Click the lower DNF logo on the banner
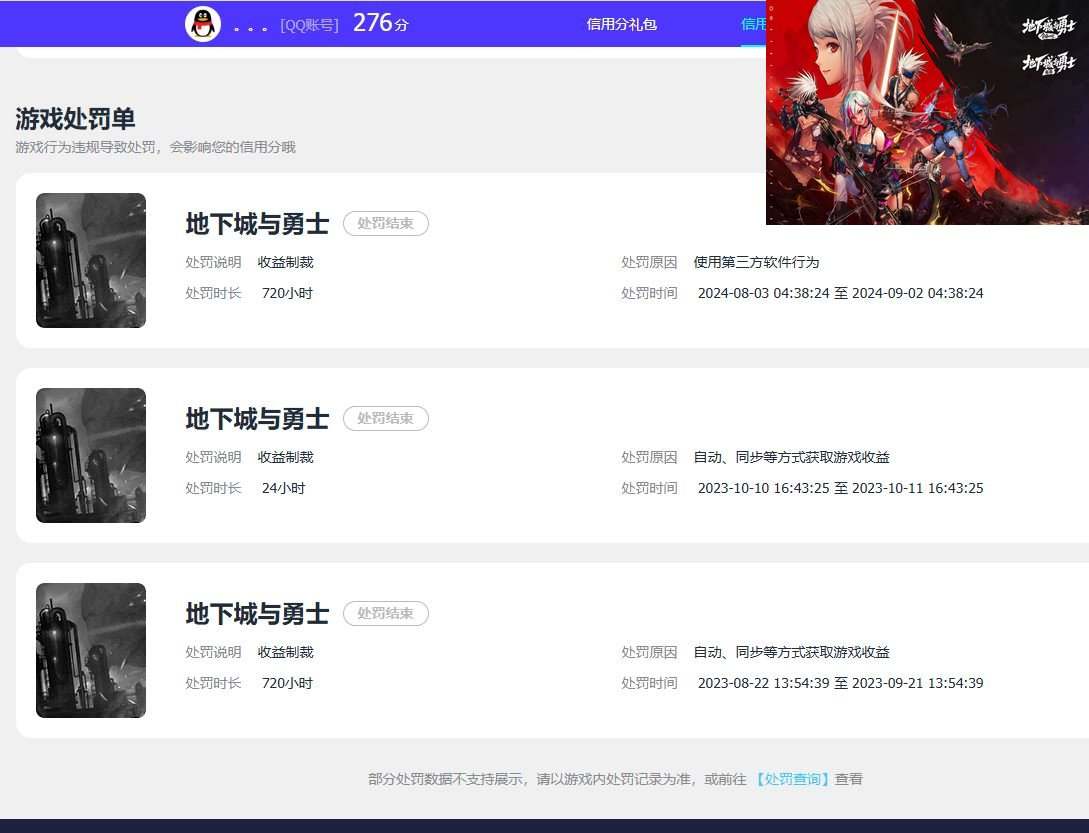The width and height of the screenshot is (1089, 833). (x=1048, y=63)
